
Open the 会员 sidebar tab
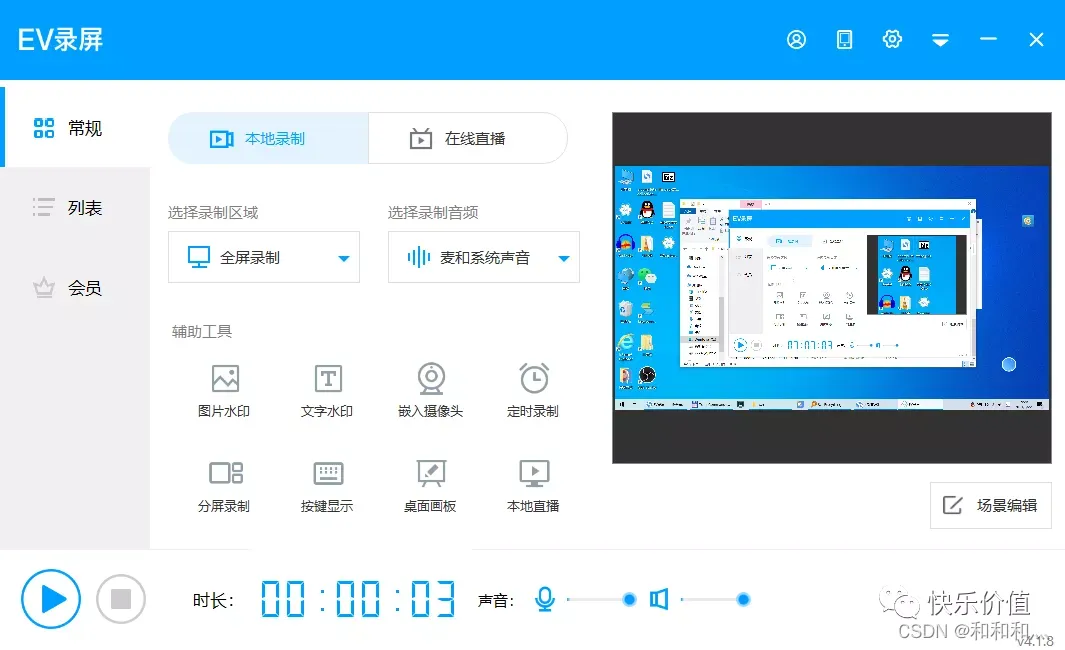coord(75,287)
